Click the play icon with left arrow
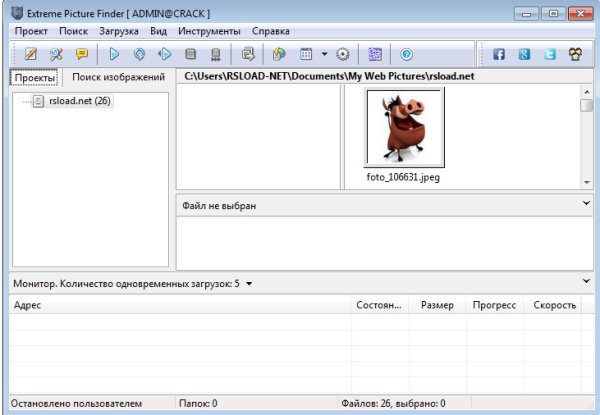 pos(165,54)
